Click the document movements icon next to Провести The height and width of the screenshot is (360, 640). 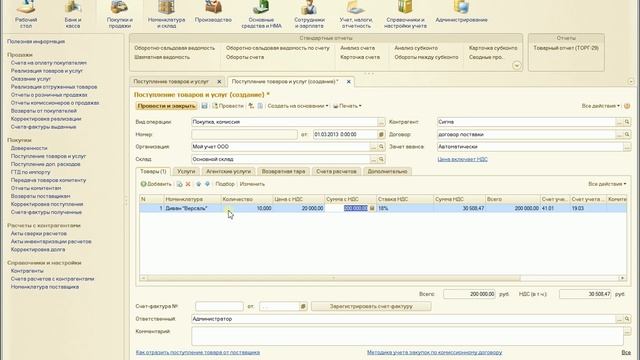pyautogui.click(x=251, y=106)
